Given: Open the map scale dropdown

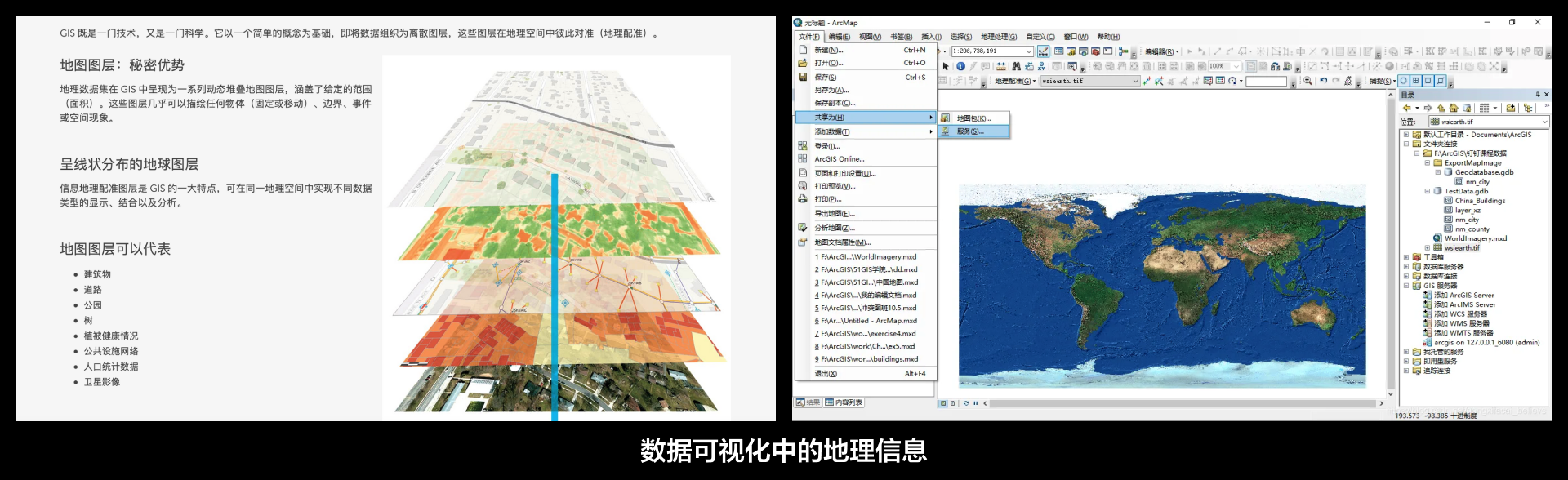Looking at the screenshot, I should pos(1029,51).
